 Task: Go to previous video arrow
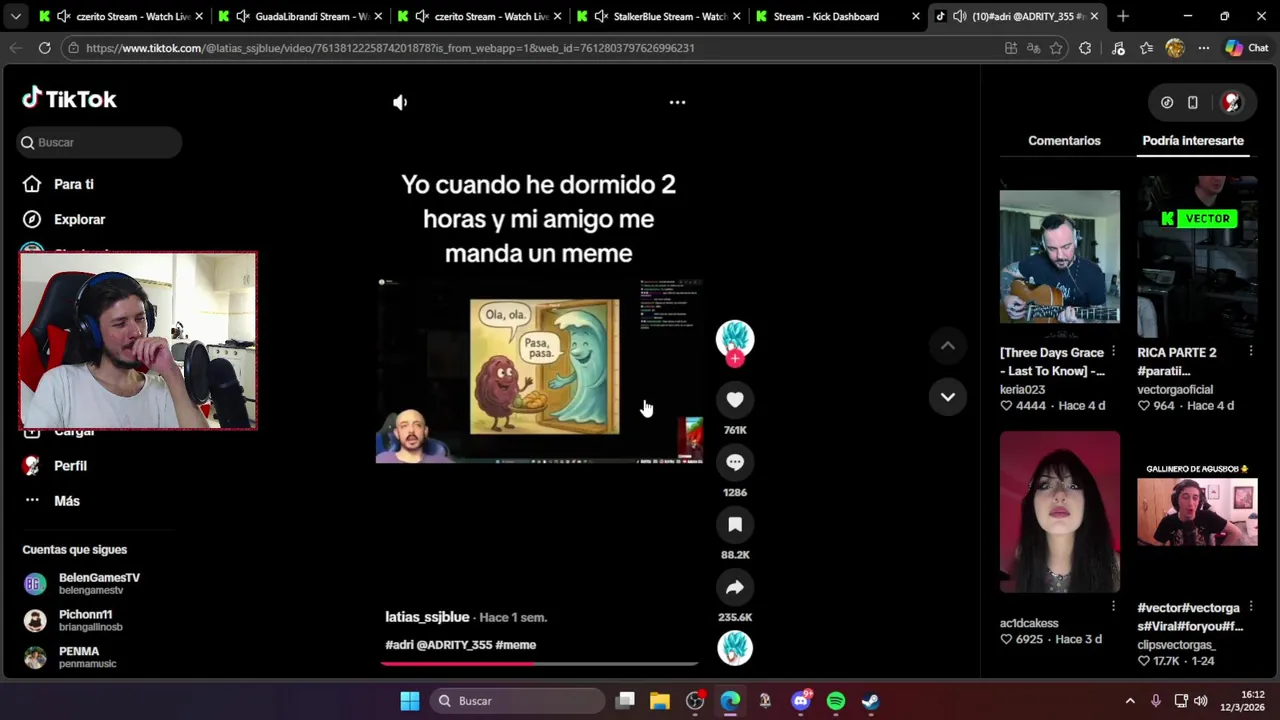coord(947,346)
